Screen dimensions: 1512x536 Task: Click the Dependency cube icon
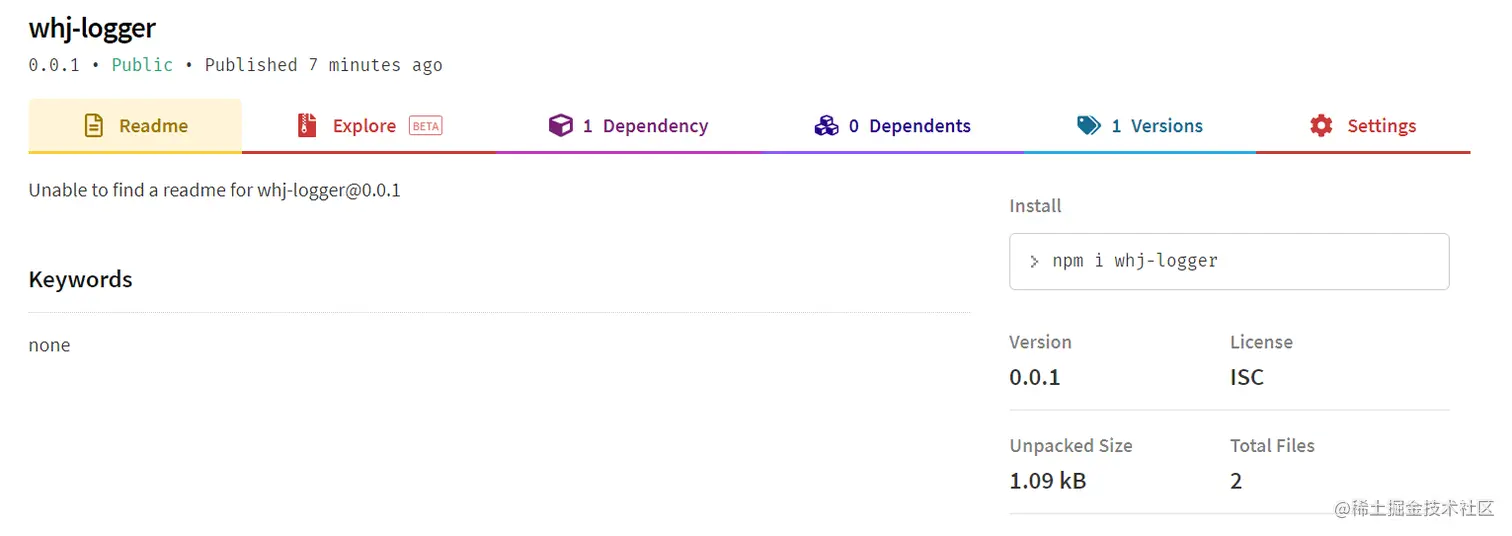coord(560,126)
